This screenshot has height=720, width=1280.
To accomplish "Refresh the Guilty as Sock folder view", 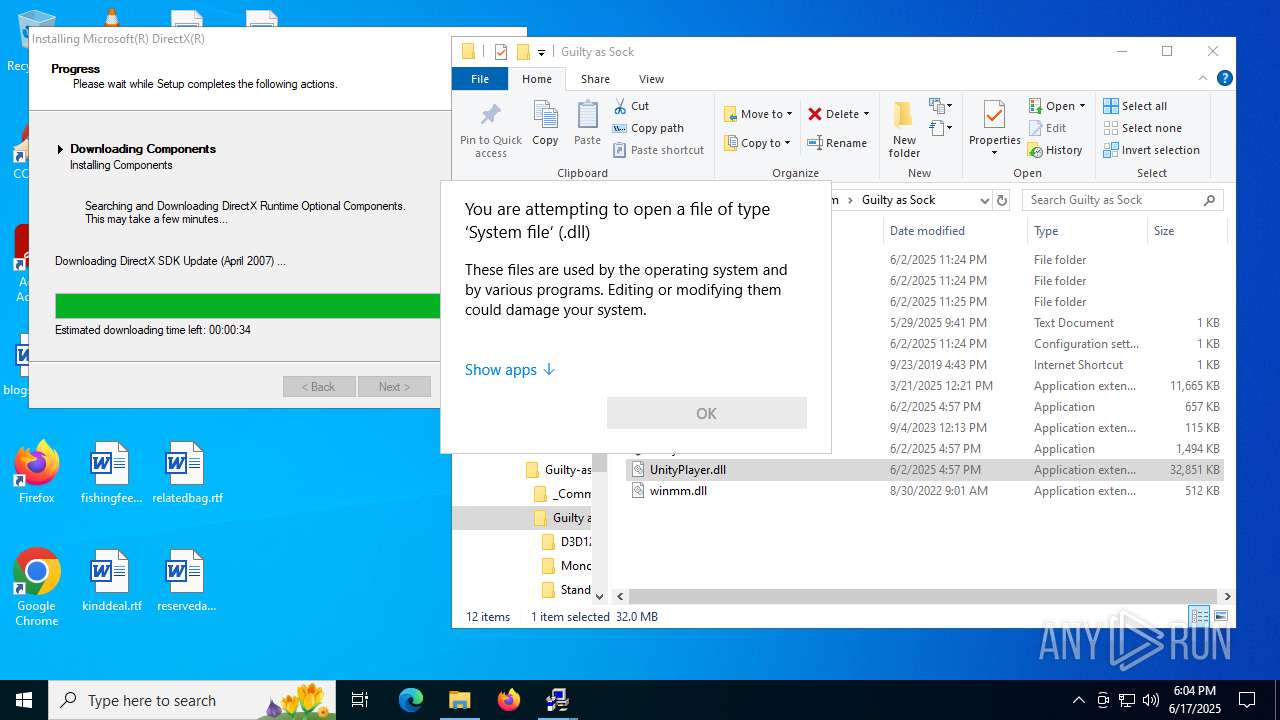I will click(1003, 200).
